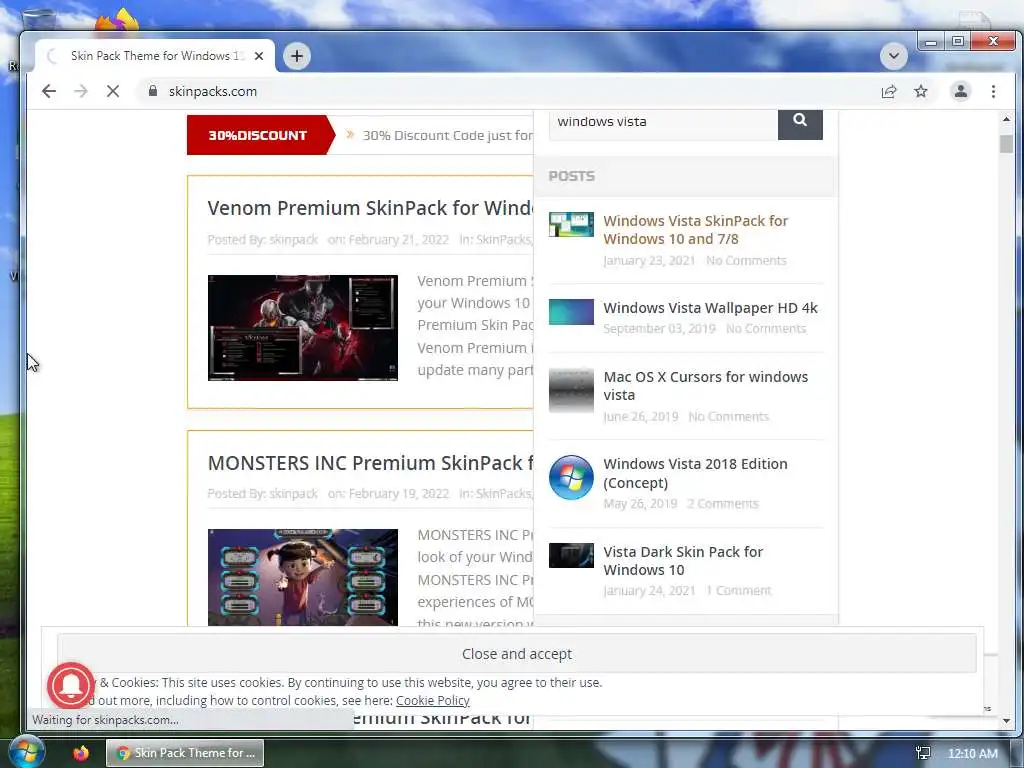Click the 30%DISCOUNT red banner

[x=260, y=135]
